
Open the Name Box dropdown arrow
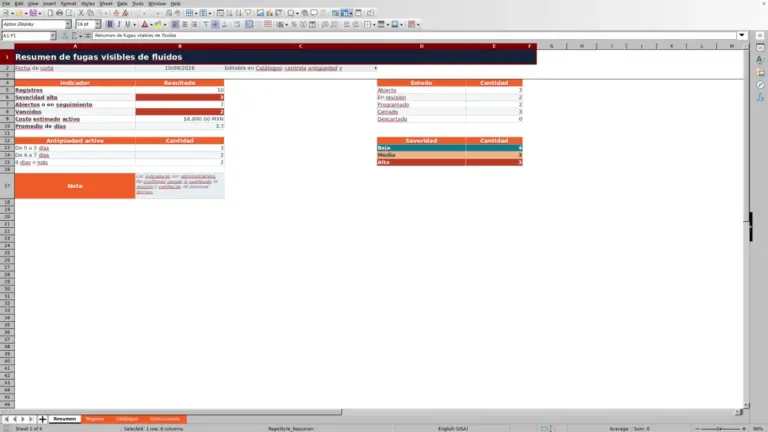pyautogui.click(x=53, y=36)
